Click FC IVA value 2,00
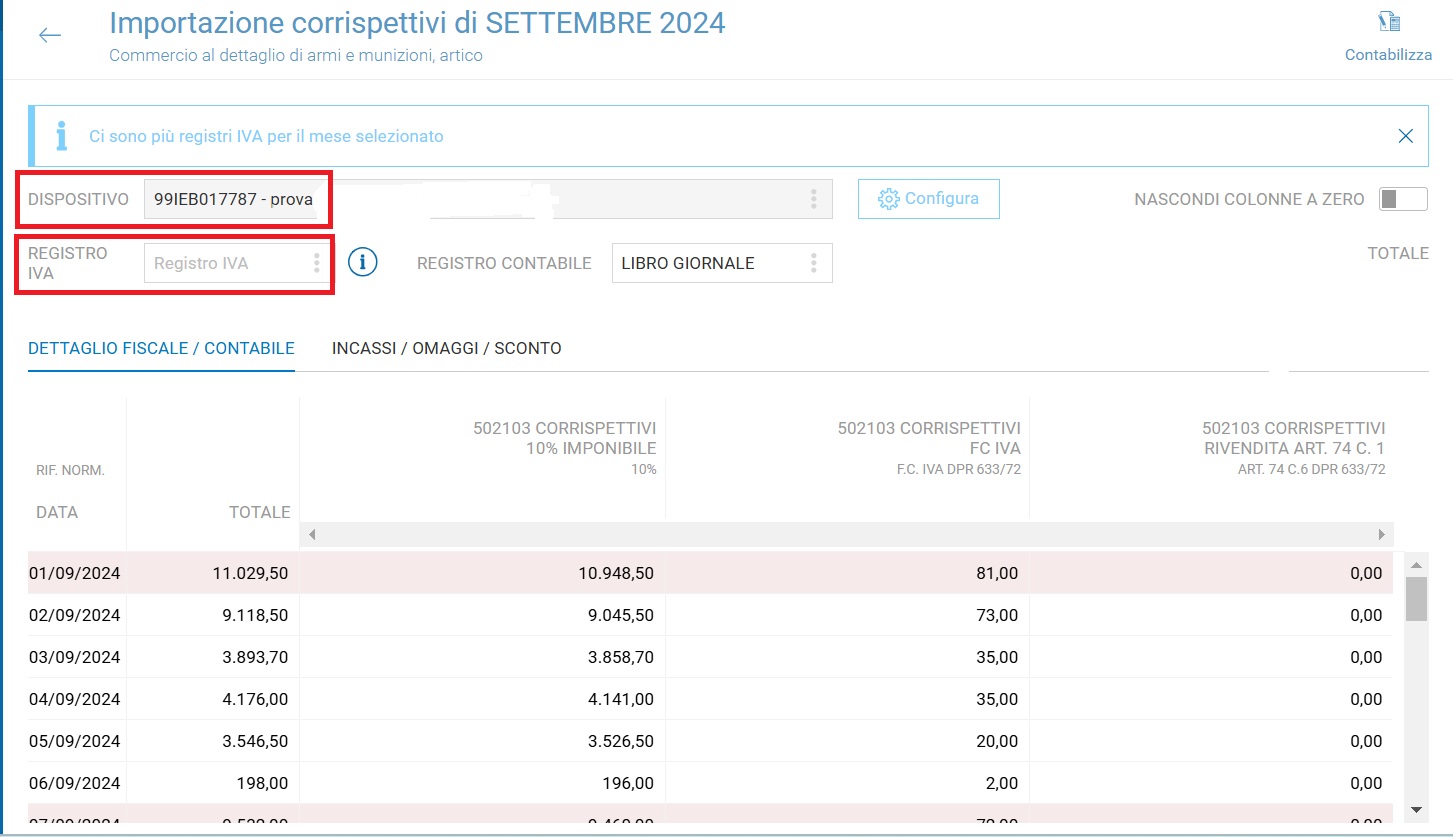Viewport: 1453px width, 837px height. [x=1002, y=783]
